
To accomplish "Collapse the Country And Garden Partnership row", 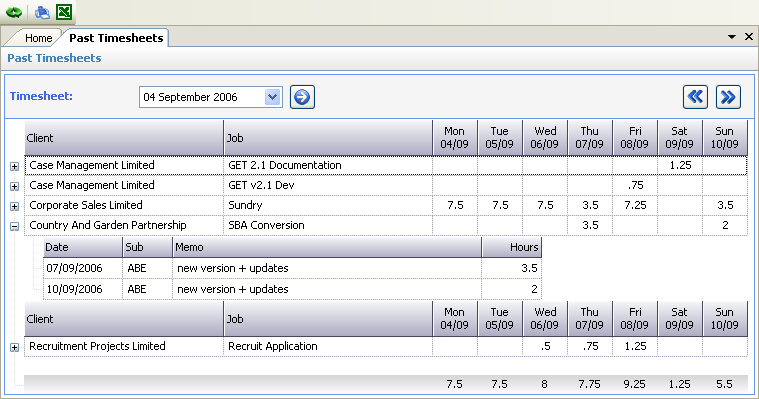I will pos(15,226).
